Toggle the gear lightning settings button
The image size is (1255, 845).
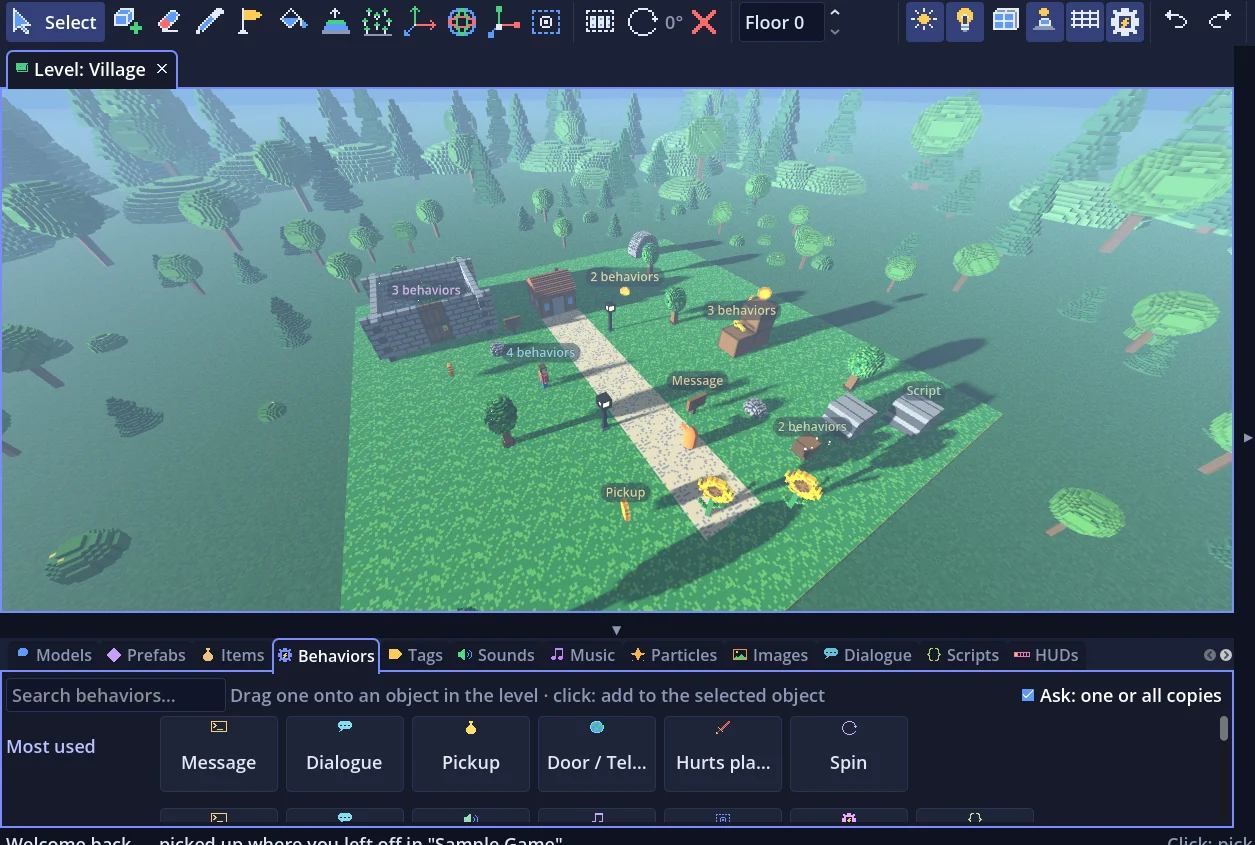tap(1125, 22)
